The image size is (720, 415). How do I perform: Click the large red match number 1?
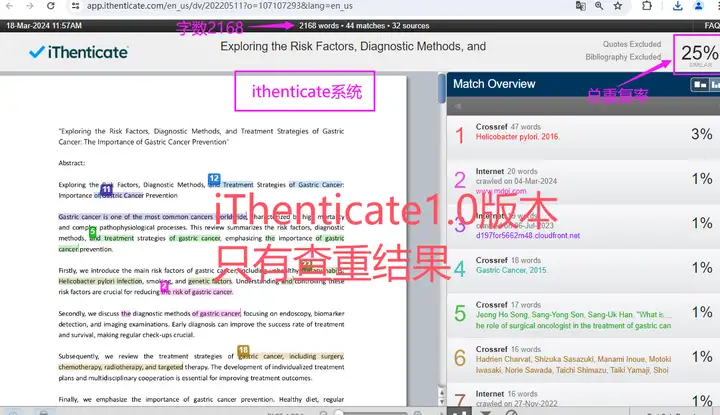click(460, 136)
